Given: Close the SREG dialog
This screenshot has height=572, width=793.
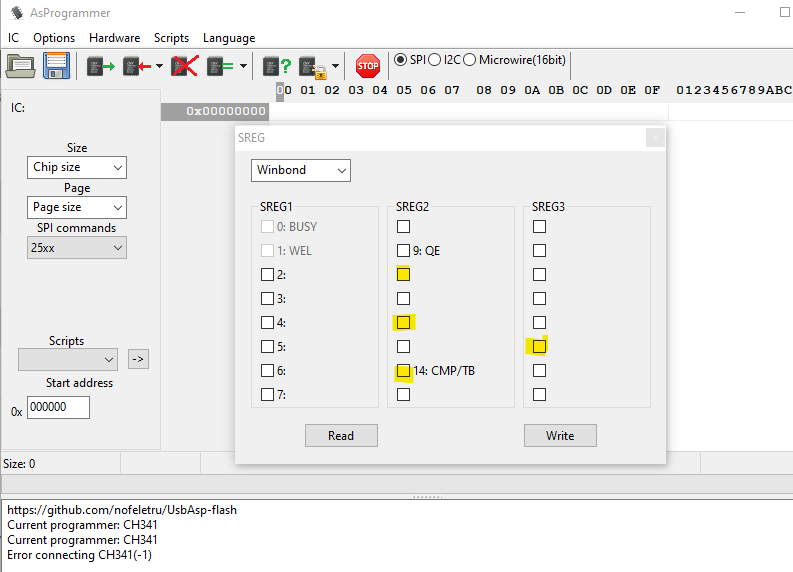Looking at the screenshot, I should pyautogui.click(x=655, y=138).
